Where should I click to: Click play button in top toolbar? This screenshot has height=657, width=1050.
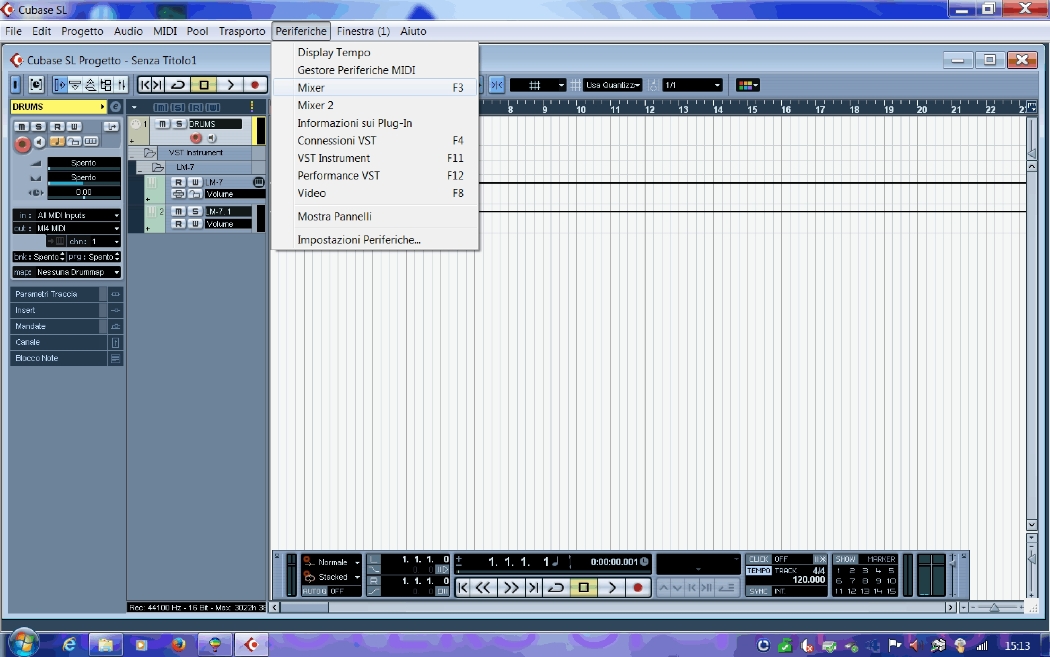(x=230, y=85)
